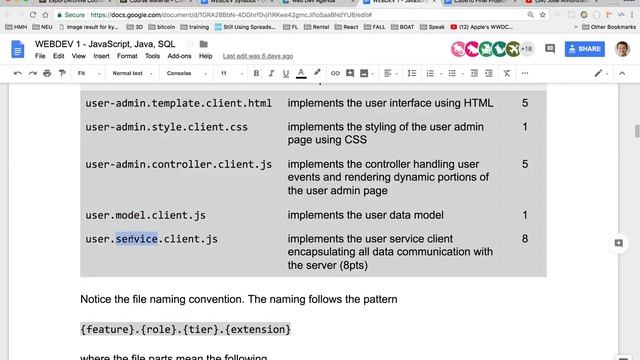
Task: Open Apple's WWDC YouTube bookmark
Action: 481,27
